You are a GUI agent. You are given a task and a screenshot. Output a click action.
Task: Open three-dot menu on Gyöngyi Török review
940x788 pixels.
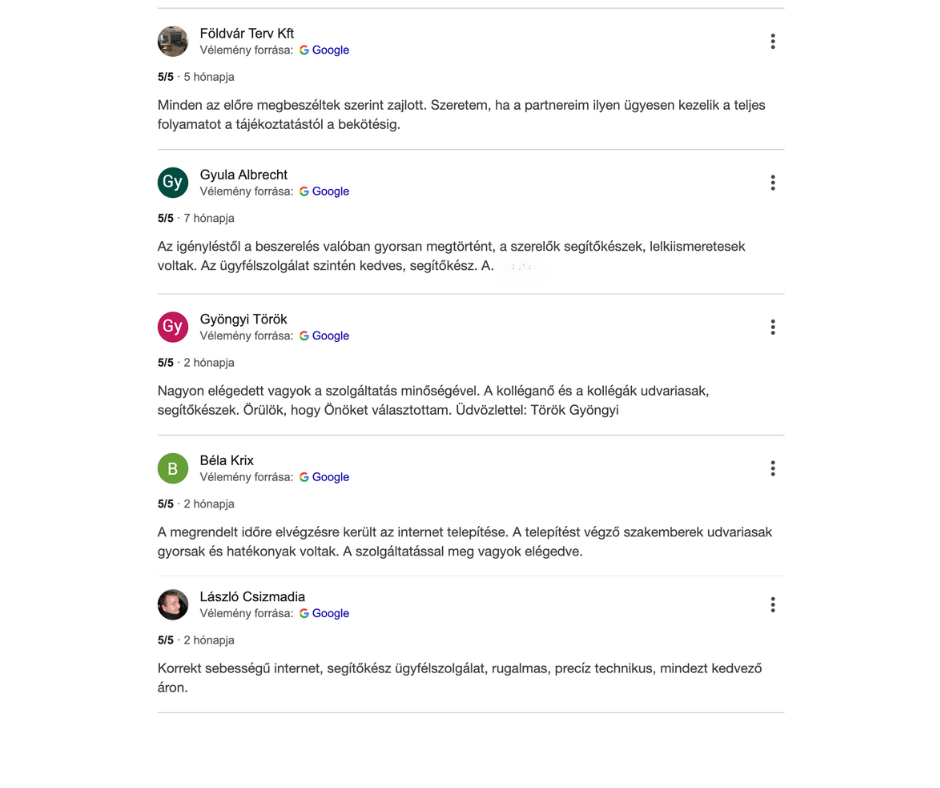[773, 327]
